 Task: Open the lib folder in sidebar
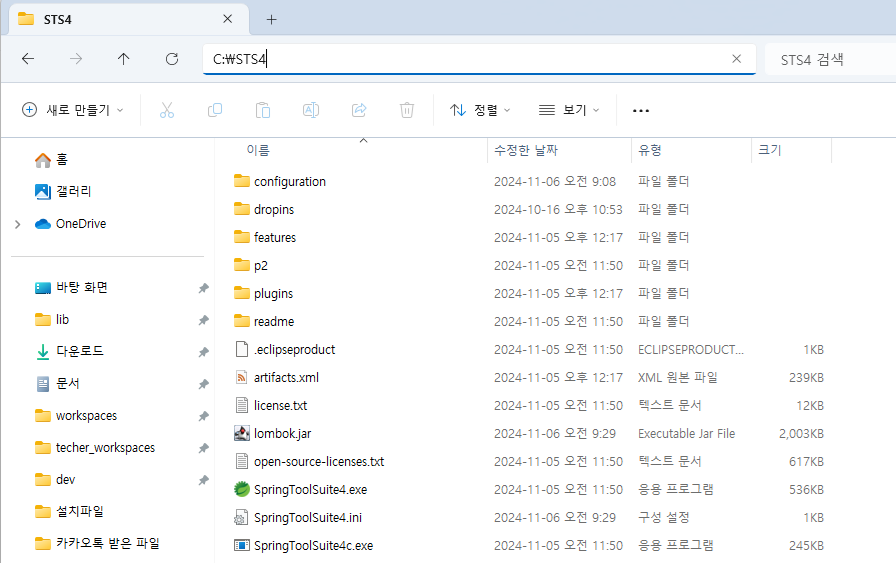pos(52,320)
